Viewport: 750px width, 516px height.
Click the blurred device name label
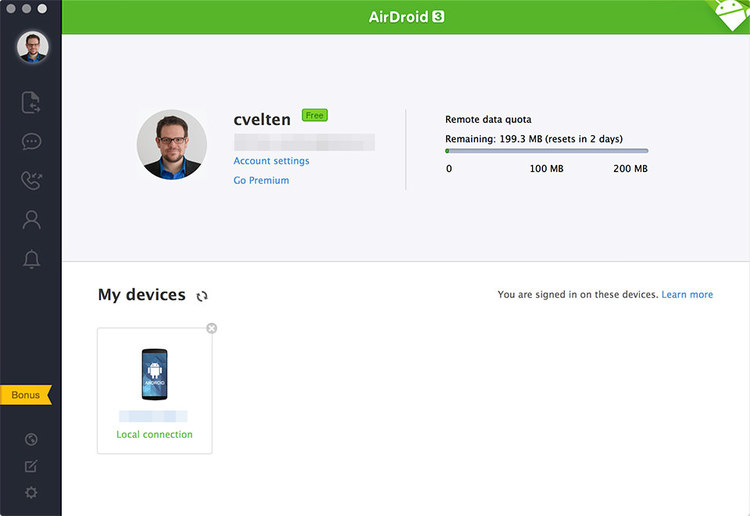(153, 416)
